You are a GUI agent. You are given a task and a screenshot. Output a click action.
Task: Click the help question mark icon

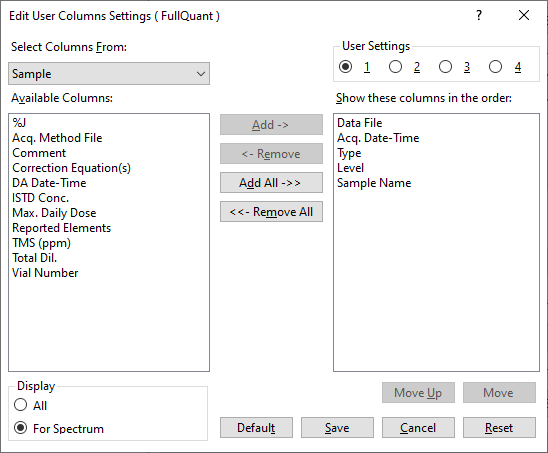click(x=479, y=15)
